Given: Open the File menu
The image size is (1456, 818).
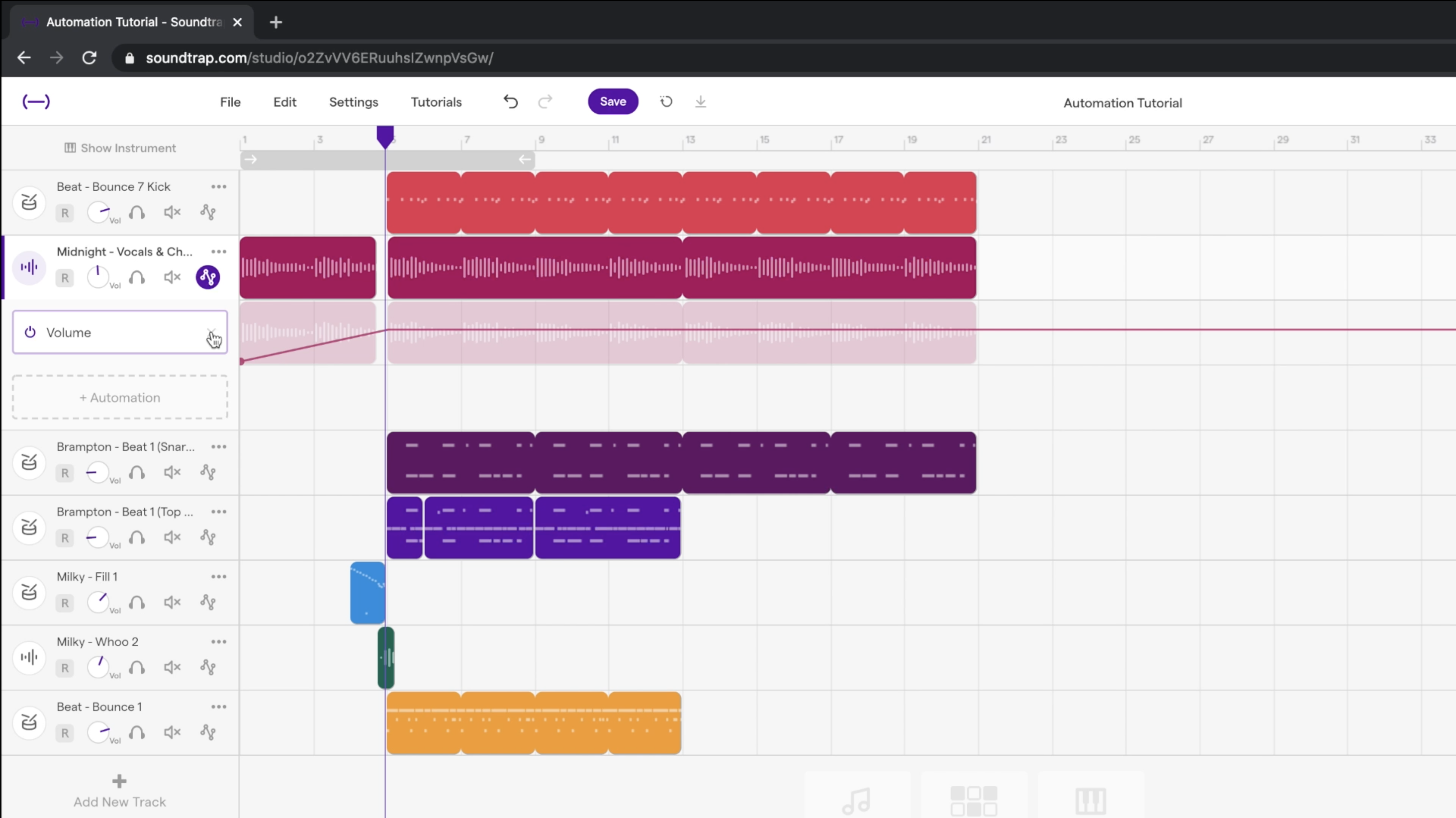Looking at the screenshot, I should (x=230, y=102).
